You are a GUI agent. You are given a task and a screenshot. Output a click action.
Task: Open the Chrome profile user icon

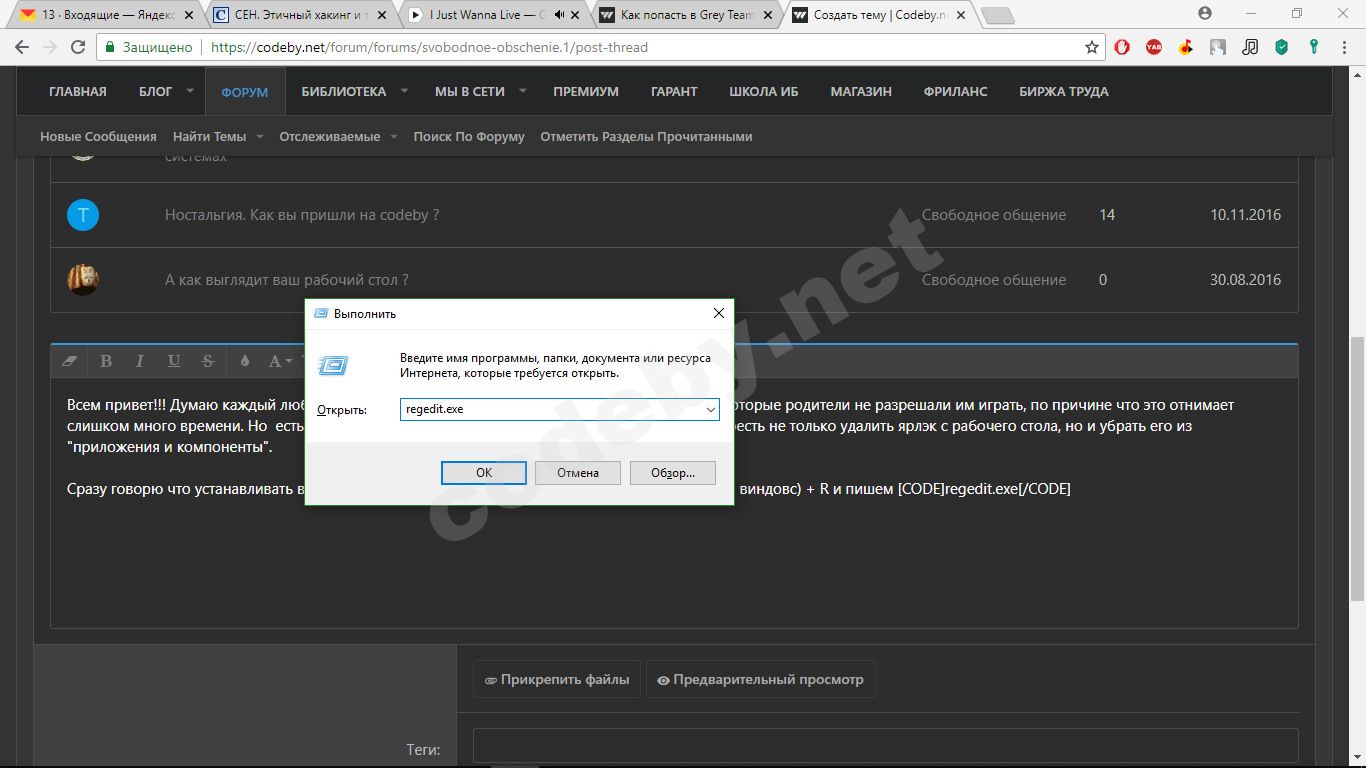(1205, 14)
